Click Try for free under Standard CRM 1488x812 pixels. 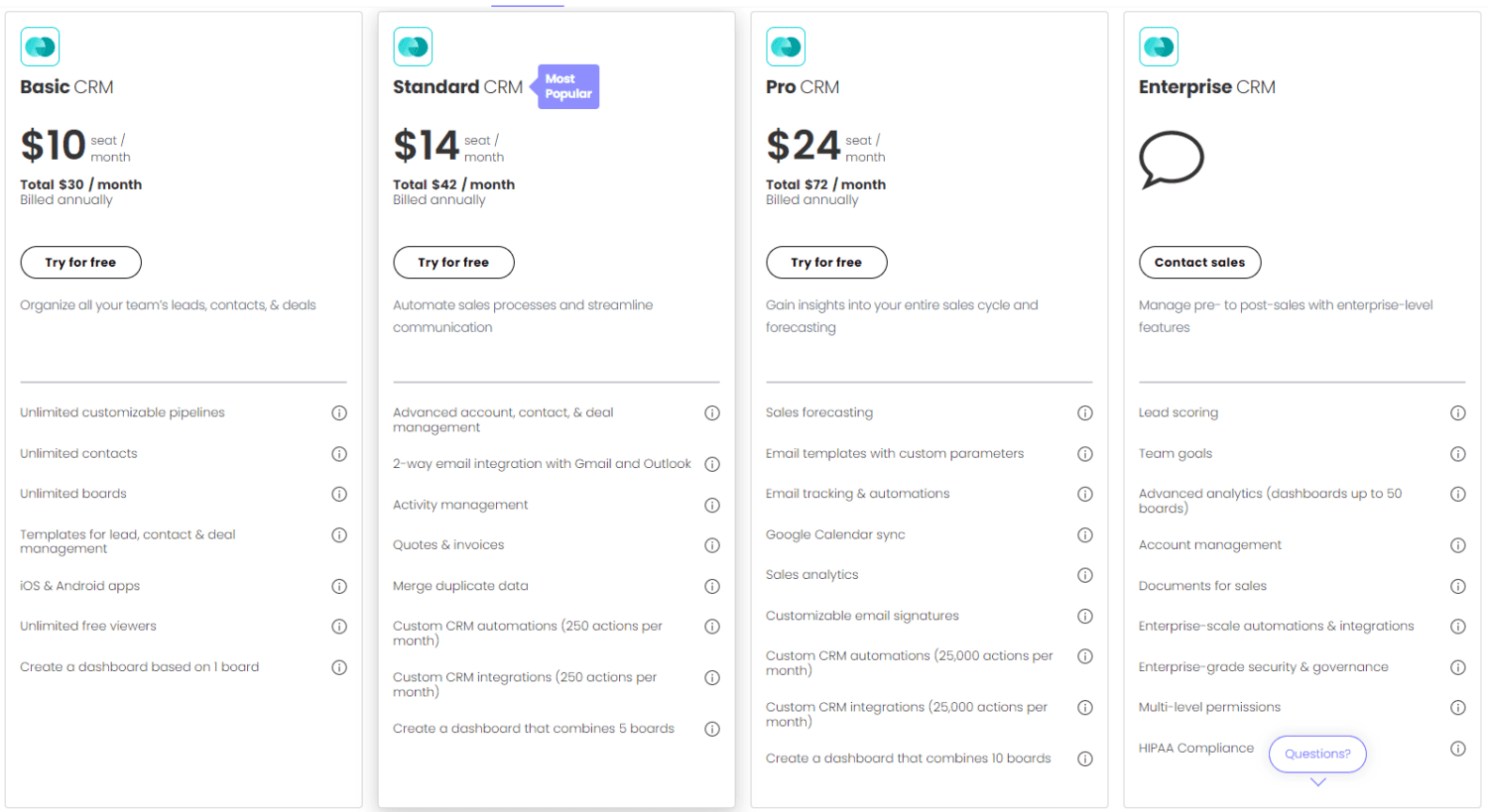(x=453, y=263)
